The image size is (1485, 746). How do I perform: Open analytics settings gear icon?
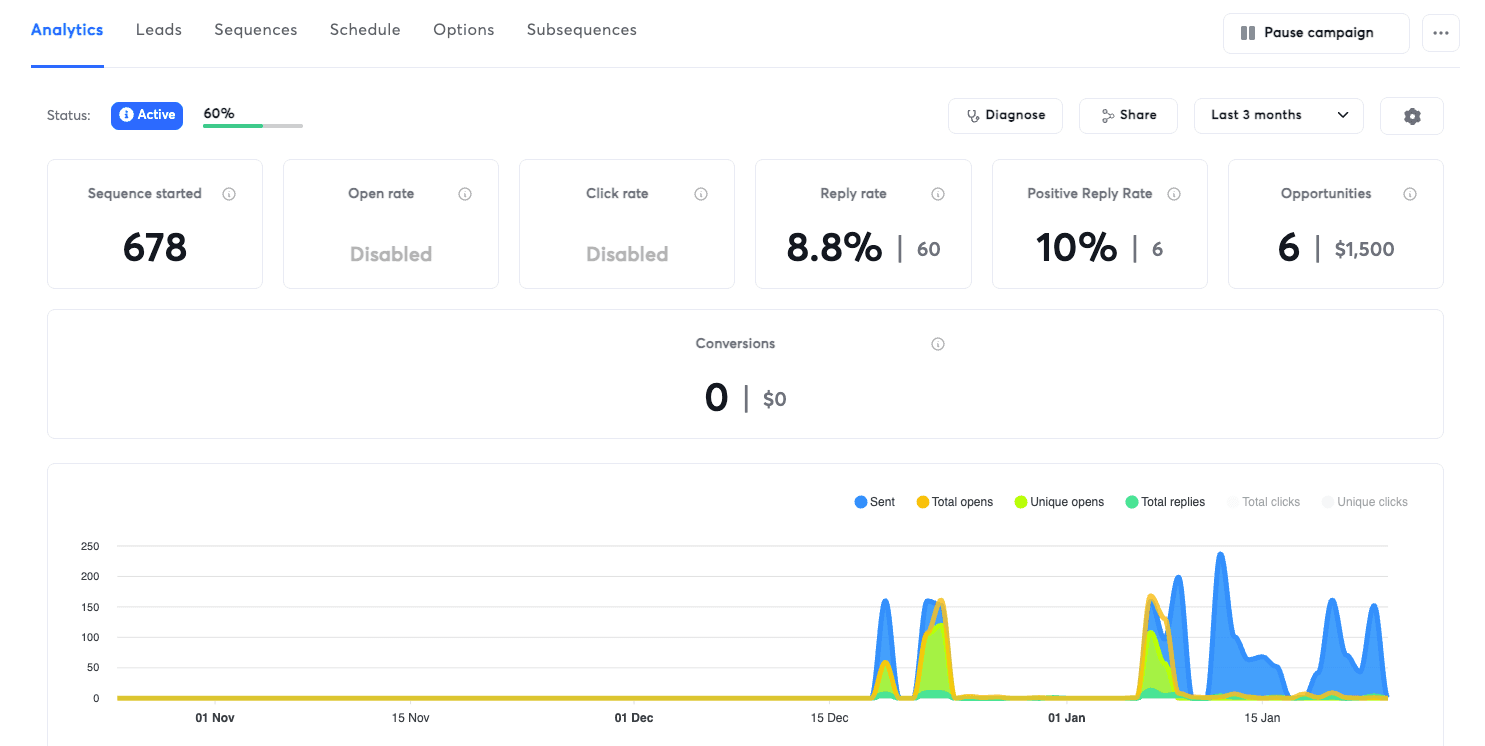pyautogui.click(x=1411, y=116)
